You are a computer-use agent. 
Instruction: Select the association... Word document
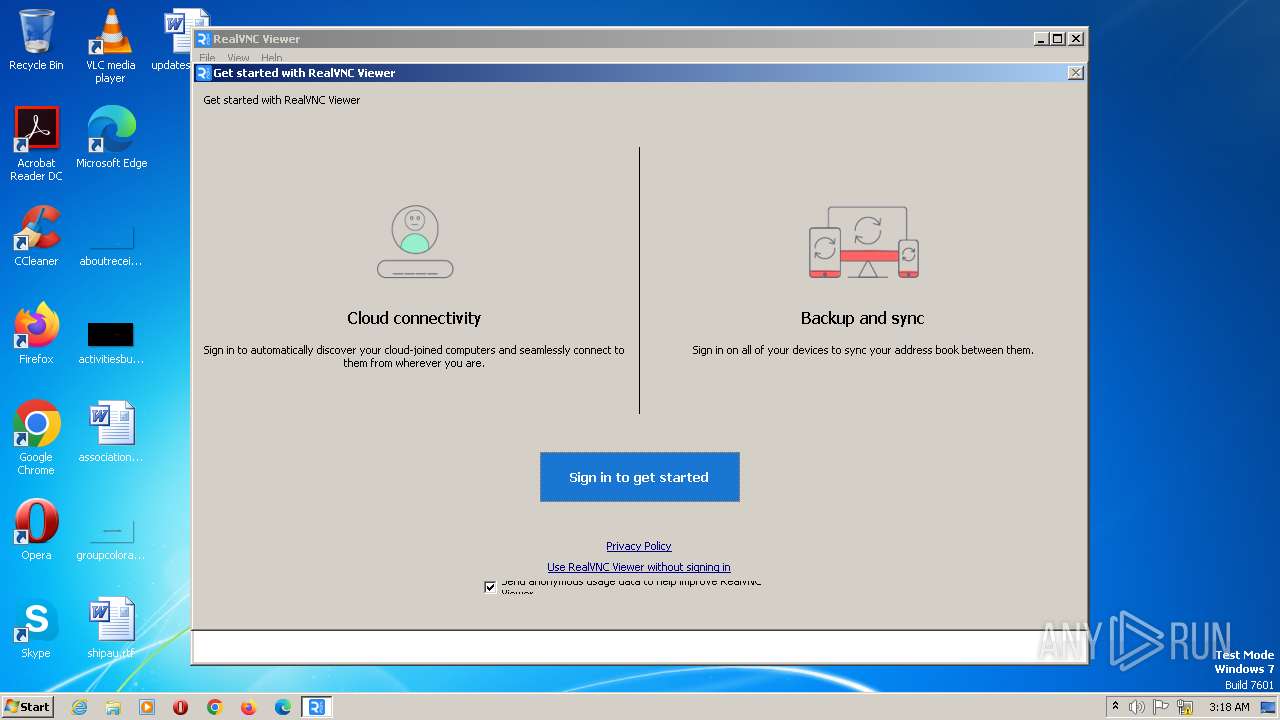pos(110,432)
